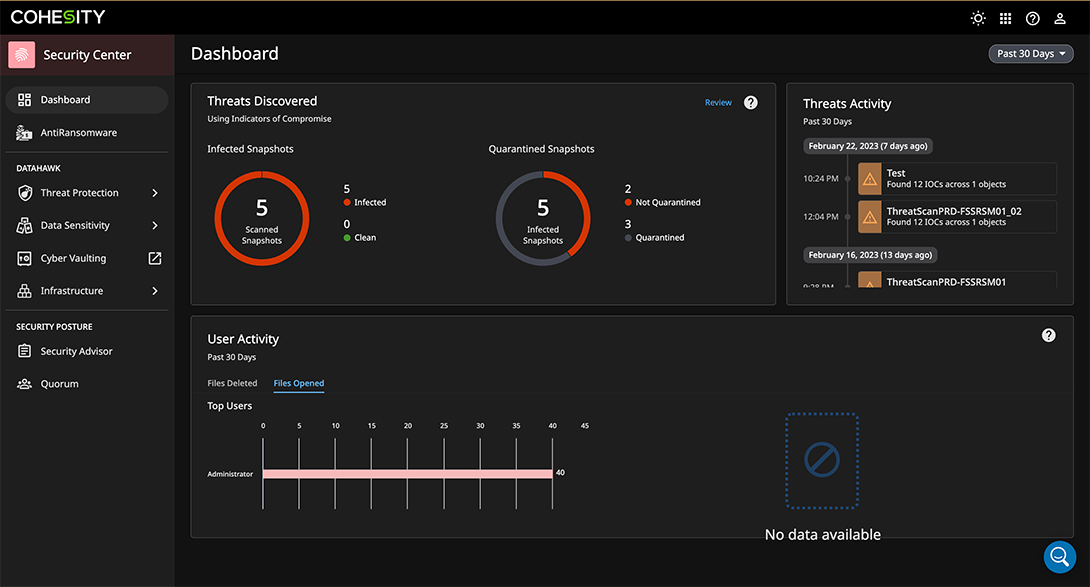The image size is (1090, 587).
Task: Click the Review link in Threats Discovered
Action: click(718, 102)
